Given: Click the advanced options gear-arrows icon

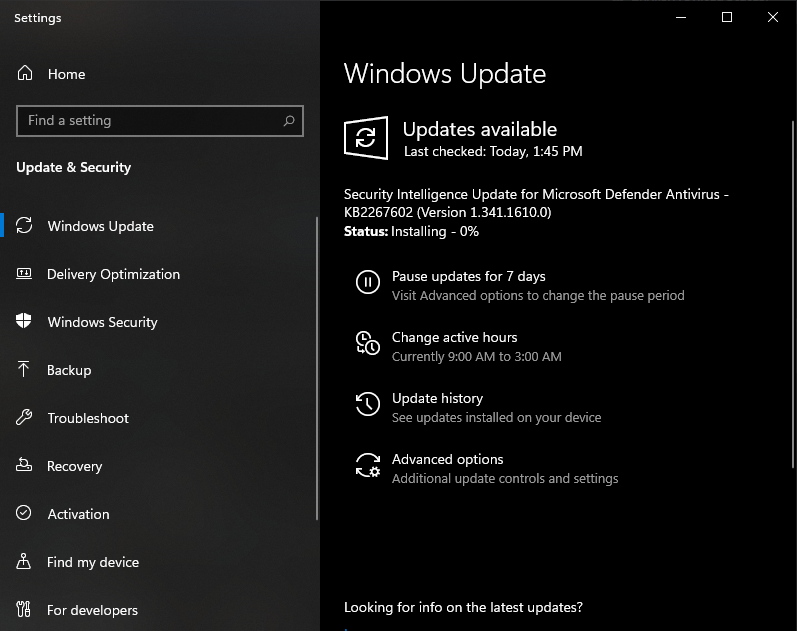Looking at the screenshot, I should 367,465.
